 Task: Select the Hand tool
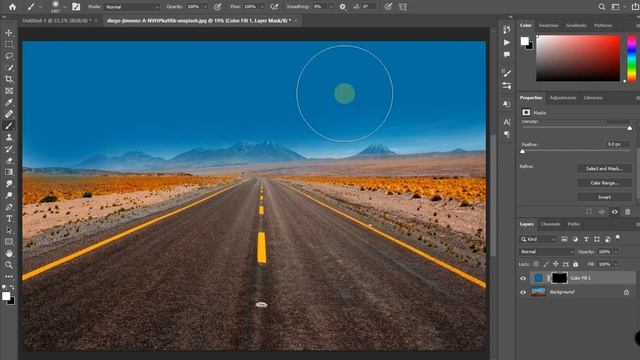pos(9,253)
